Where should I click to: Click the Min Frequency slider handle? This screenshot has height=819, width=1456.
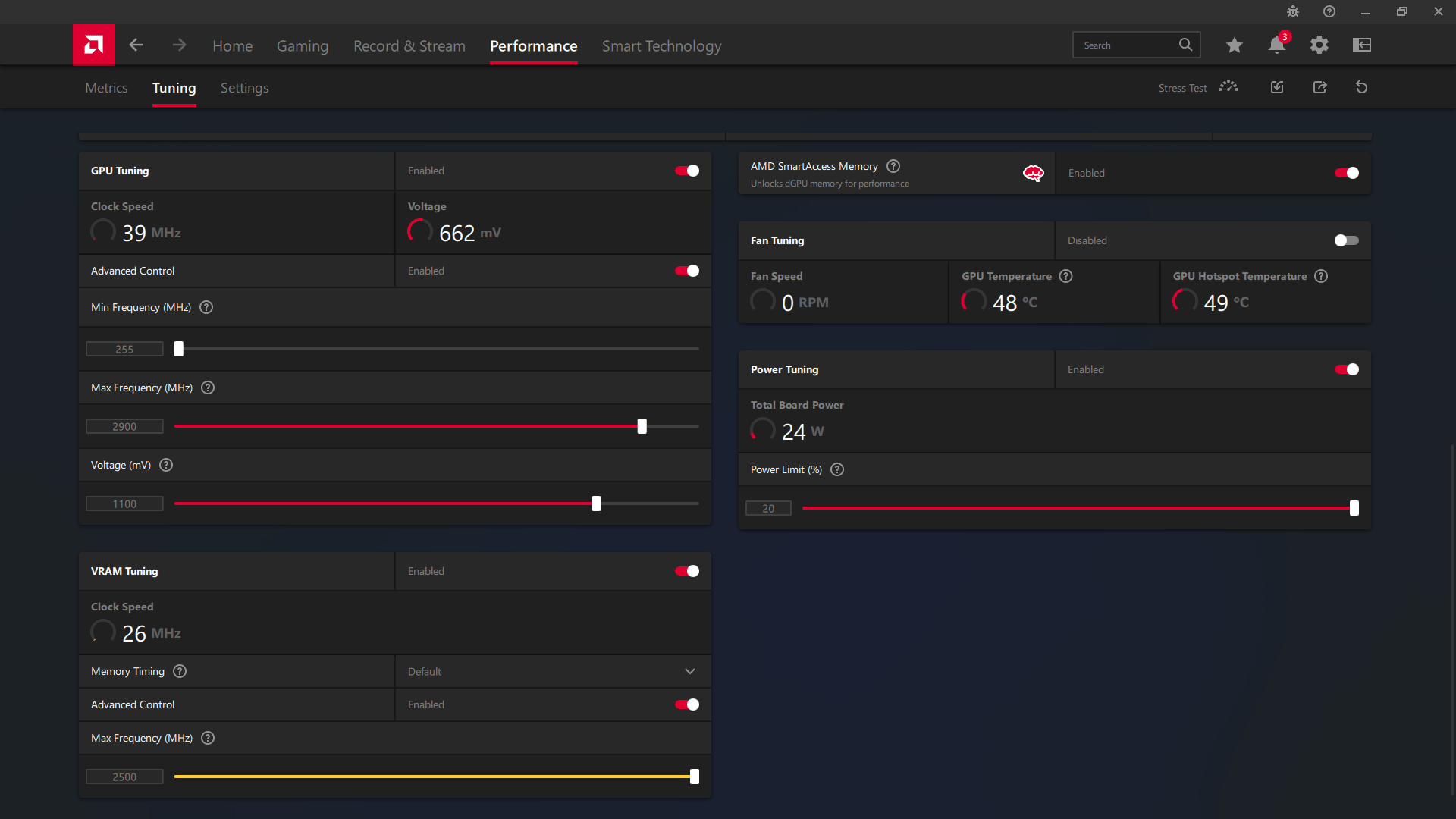(x=179, y=349)
